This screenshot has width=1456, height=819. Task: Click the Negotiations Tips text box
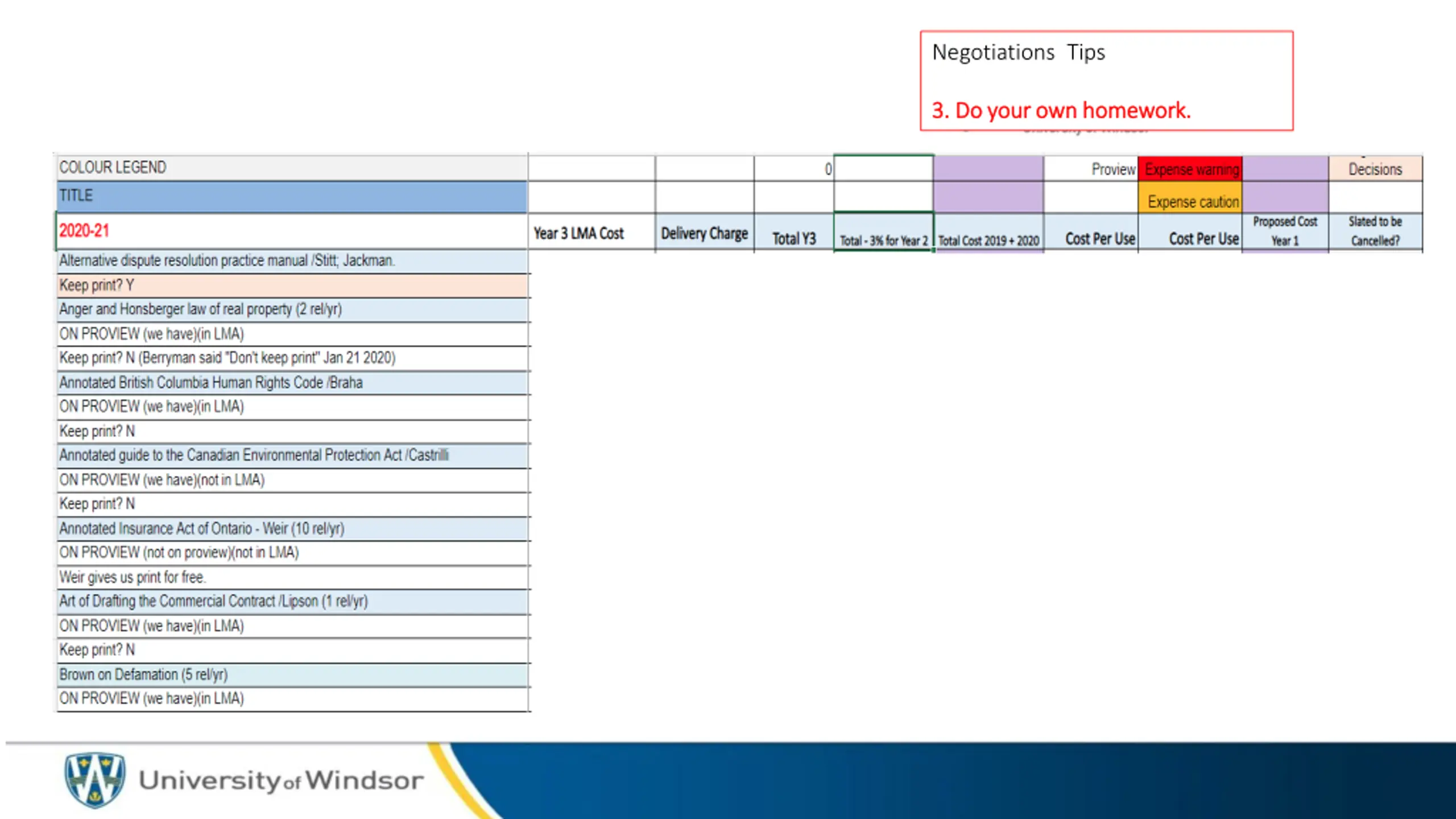(x=1106, y=81)
